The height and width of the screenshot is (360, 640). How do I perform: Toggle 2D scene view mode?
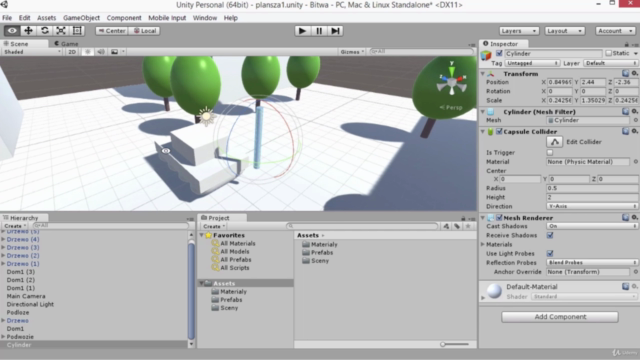coord(72,52)
